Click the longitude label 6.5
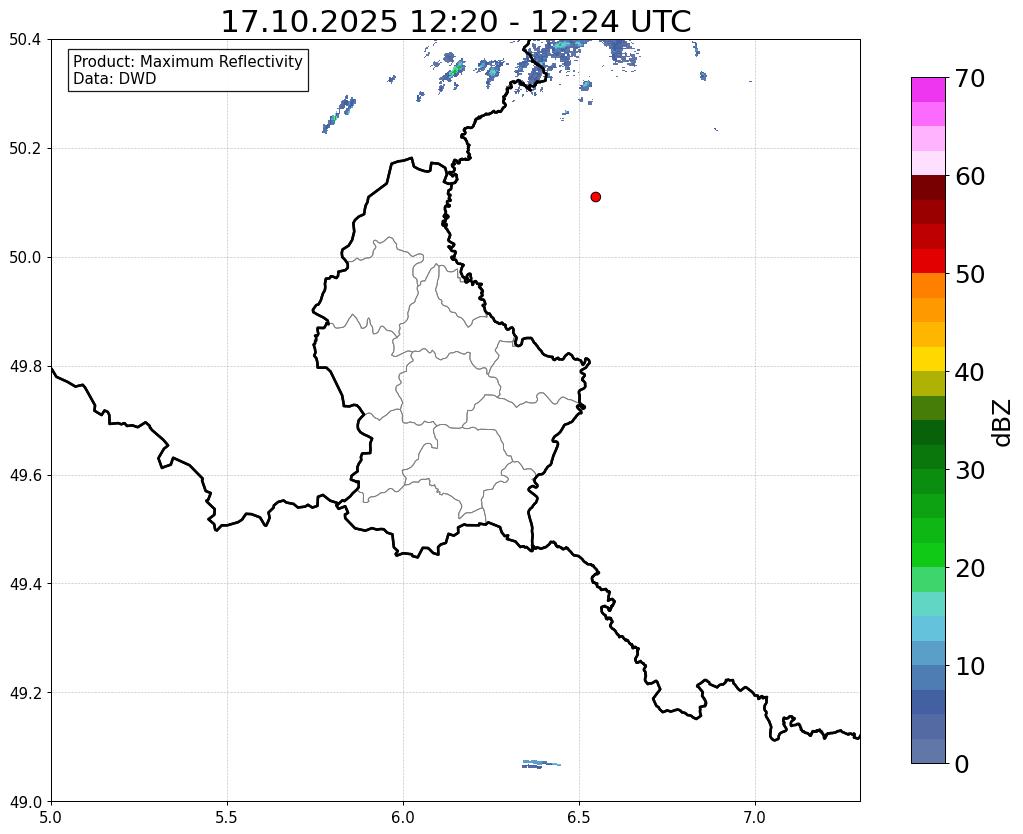Viewport: 1023px width, 834px height. tap(579, 817)
